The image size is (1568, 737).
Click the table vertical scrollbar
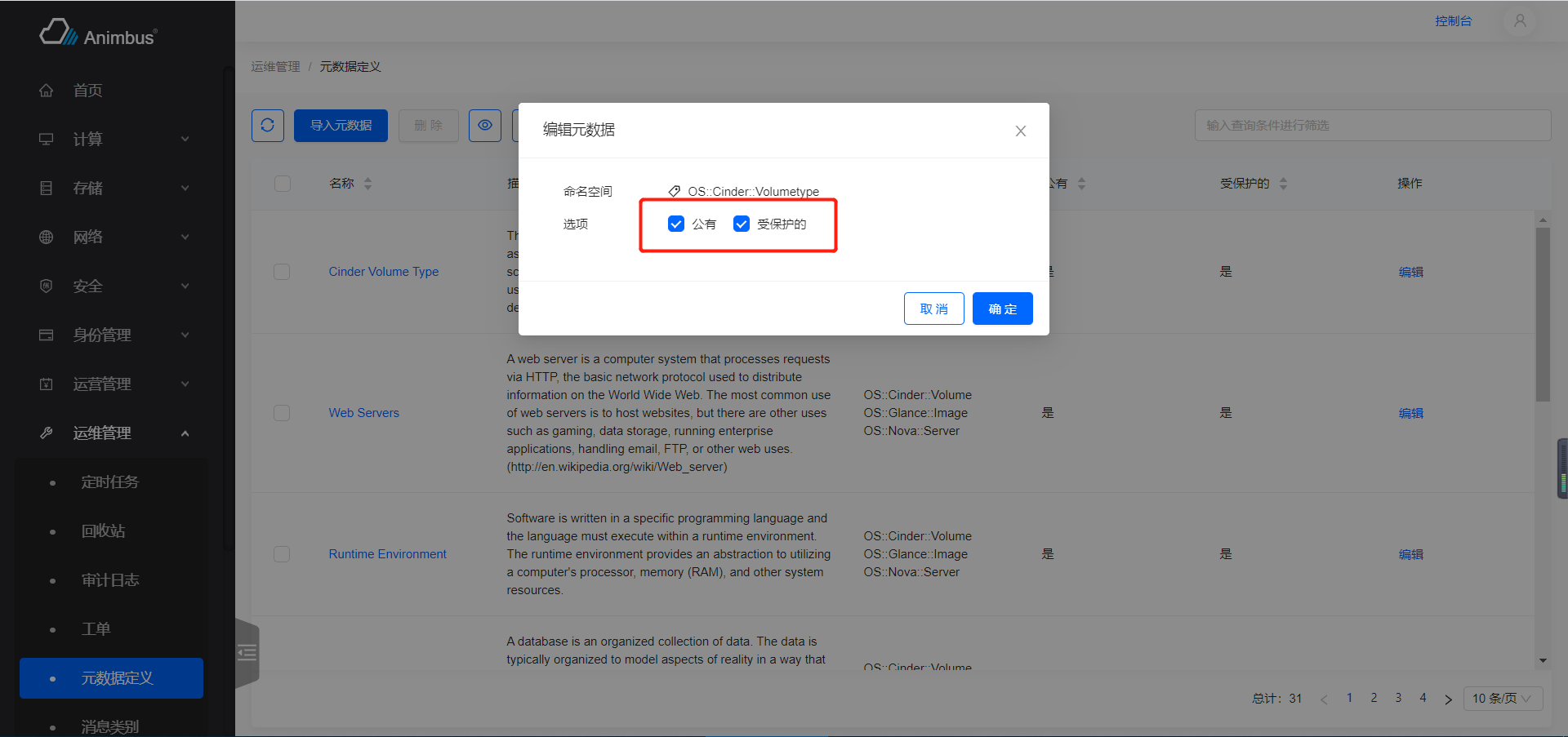click(x=1543, y=314)
